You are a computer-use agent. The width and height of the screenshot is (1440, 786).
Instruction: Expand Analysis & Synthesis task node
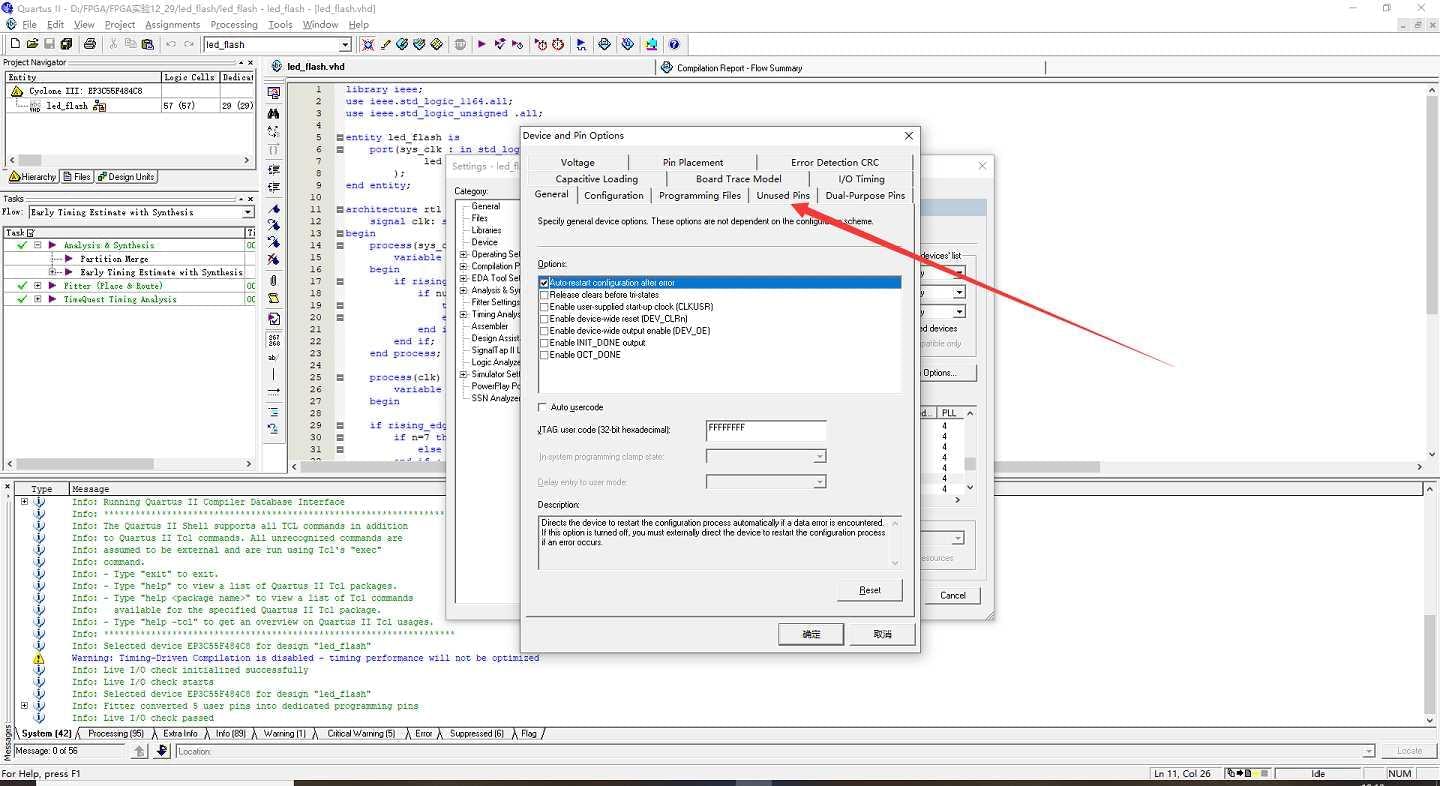38,245
